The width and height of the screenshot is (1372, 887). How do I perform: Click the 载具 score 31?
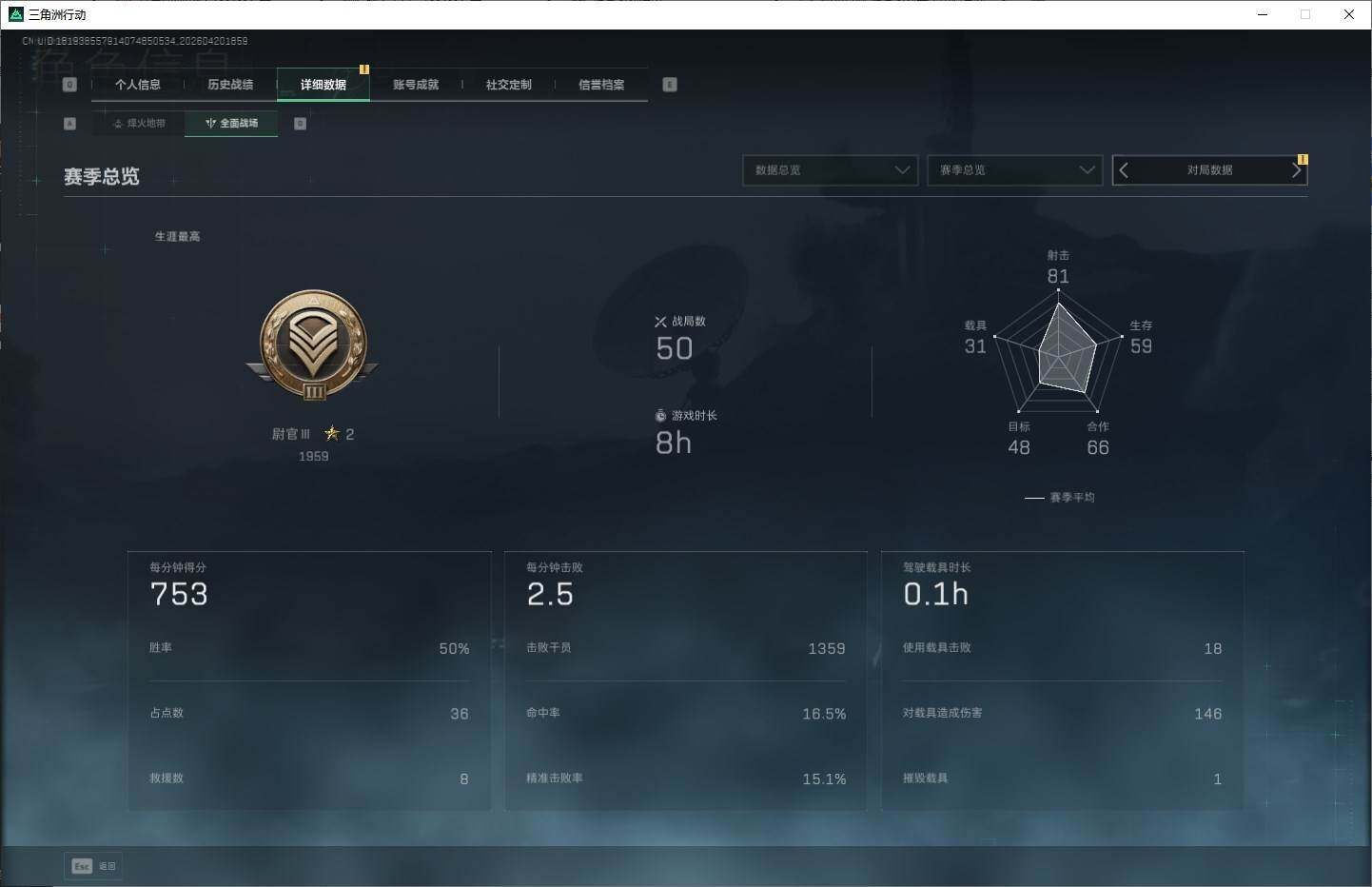(975, 346)
